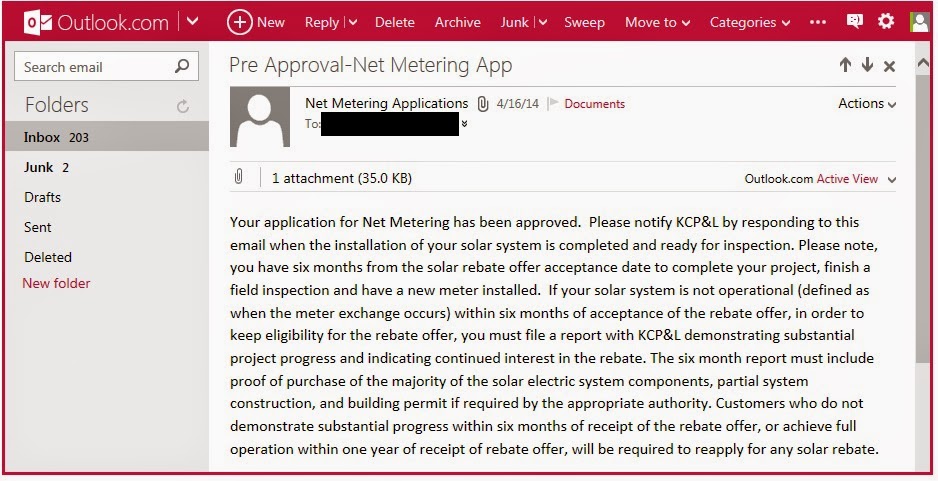Click the New message plus icon
938x481 pixels.
click(x=239, y=23)
